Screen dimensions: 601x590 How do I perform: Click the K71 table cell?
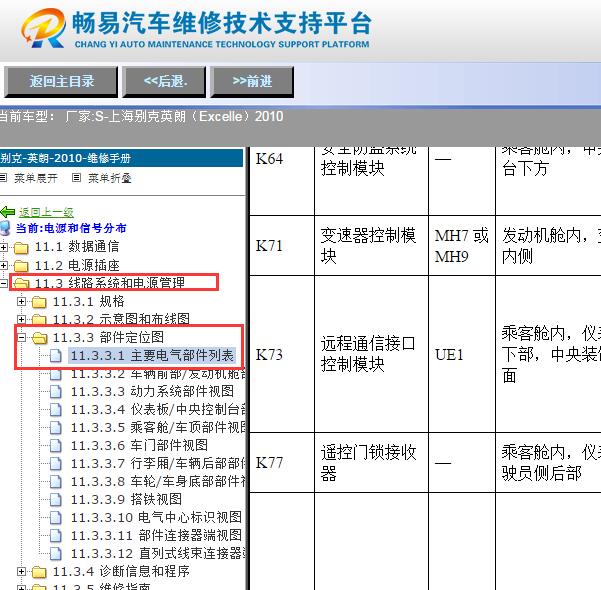coord(282,246)
